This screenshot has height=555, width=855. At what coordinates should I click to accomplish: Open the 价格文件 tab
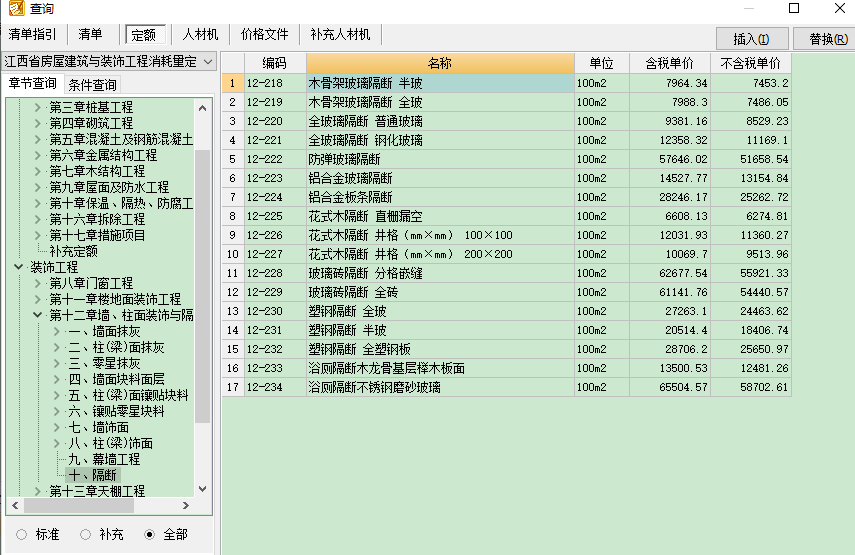click(264, 34)
